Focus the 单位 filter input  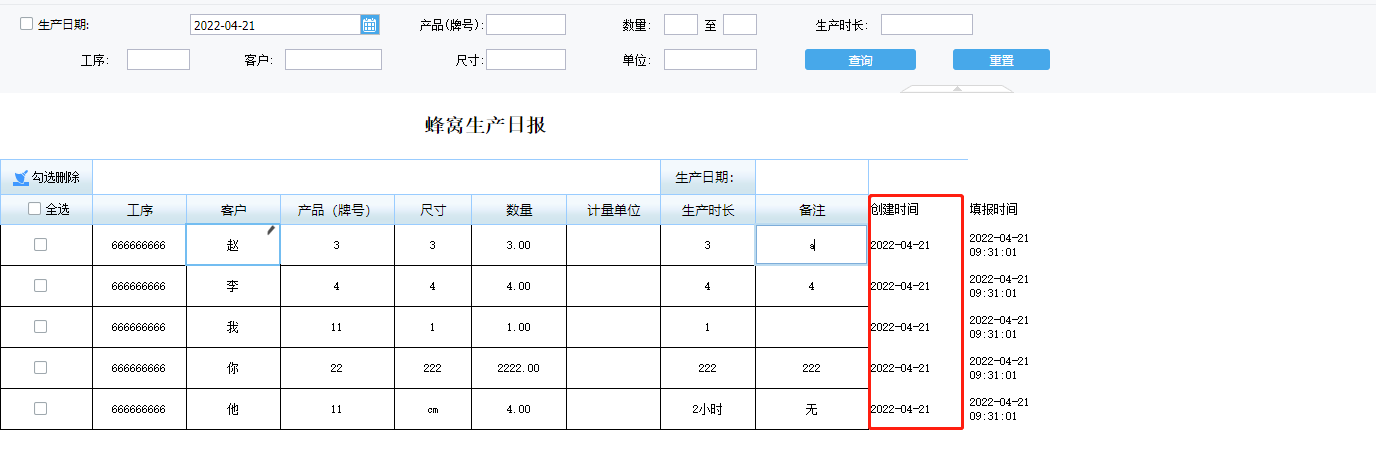(710, 60)
